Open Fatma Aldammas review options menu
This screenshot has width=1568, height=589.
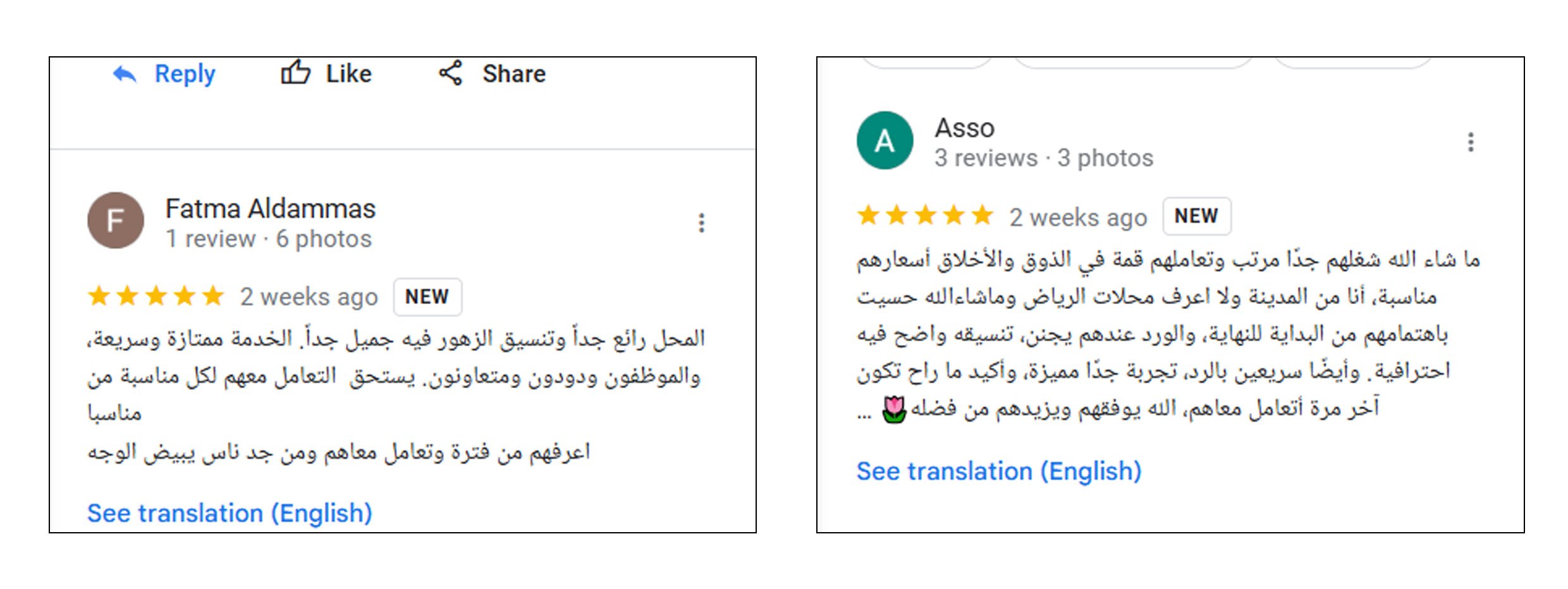pos(701,222)
